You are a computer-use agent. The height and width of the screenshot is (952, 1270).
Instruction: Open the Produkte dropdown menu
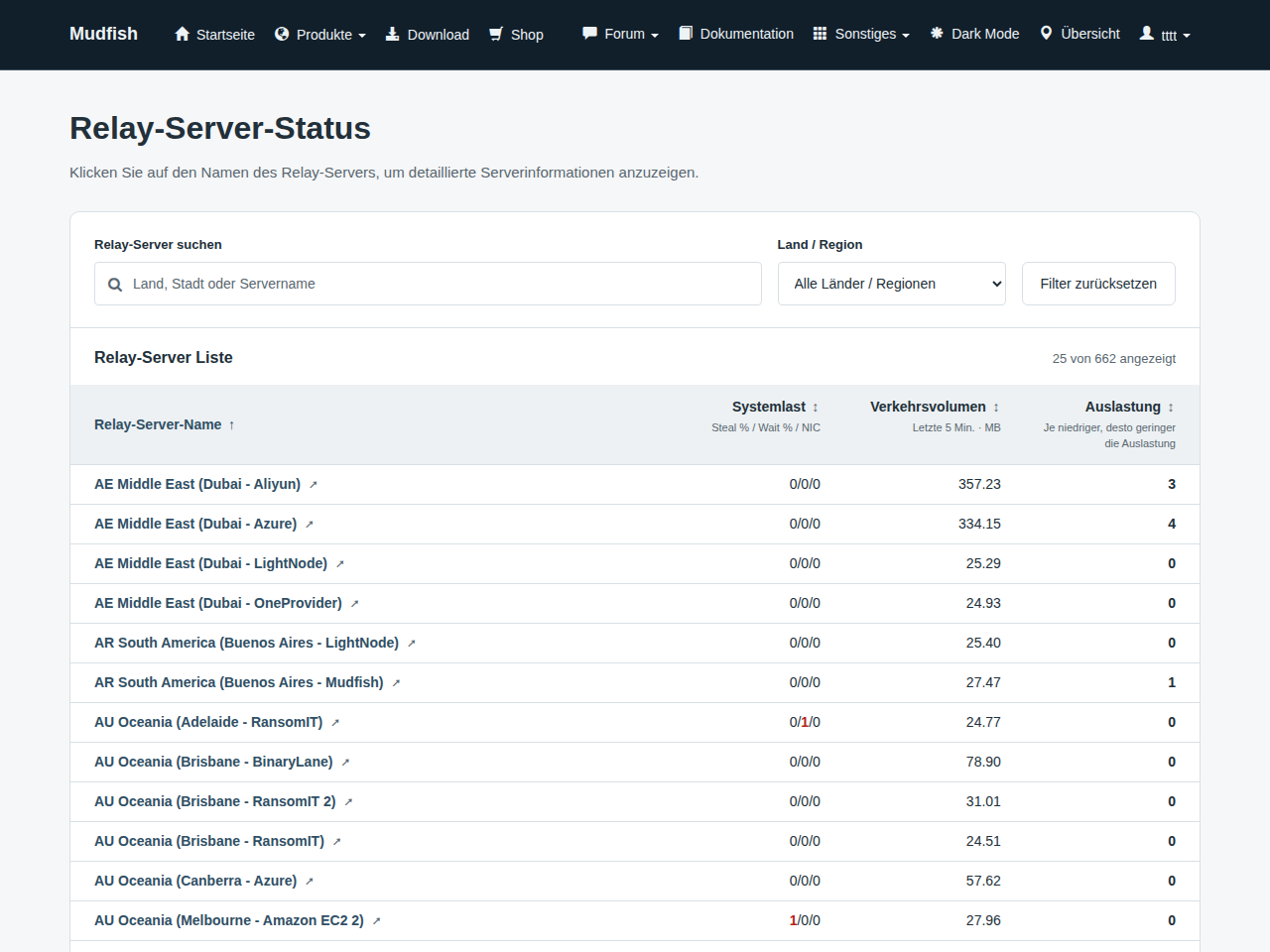[320, 35]
